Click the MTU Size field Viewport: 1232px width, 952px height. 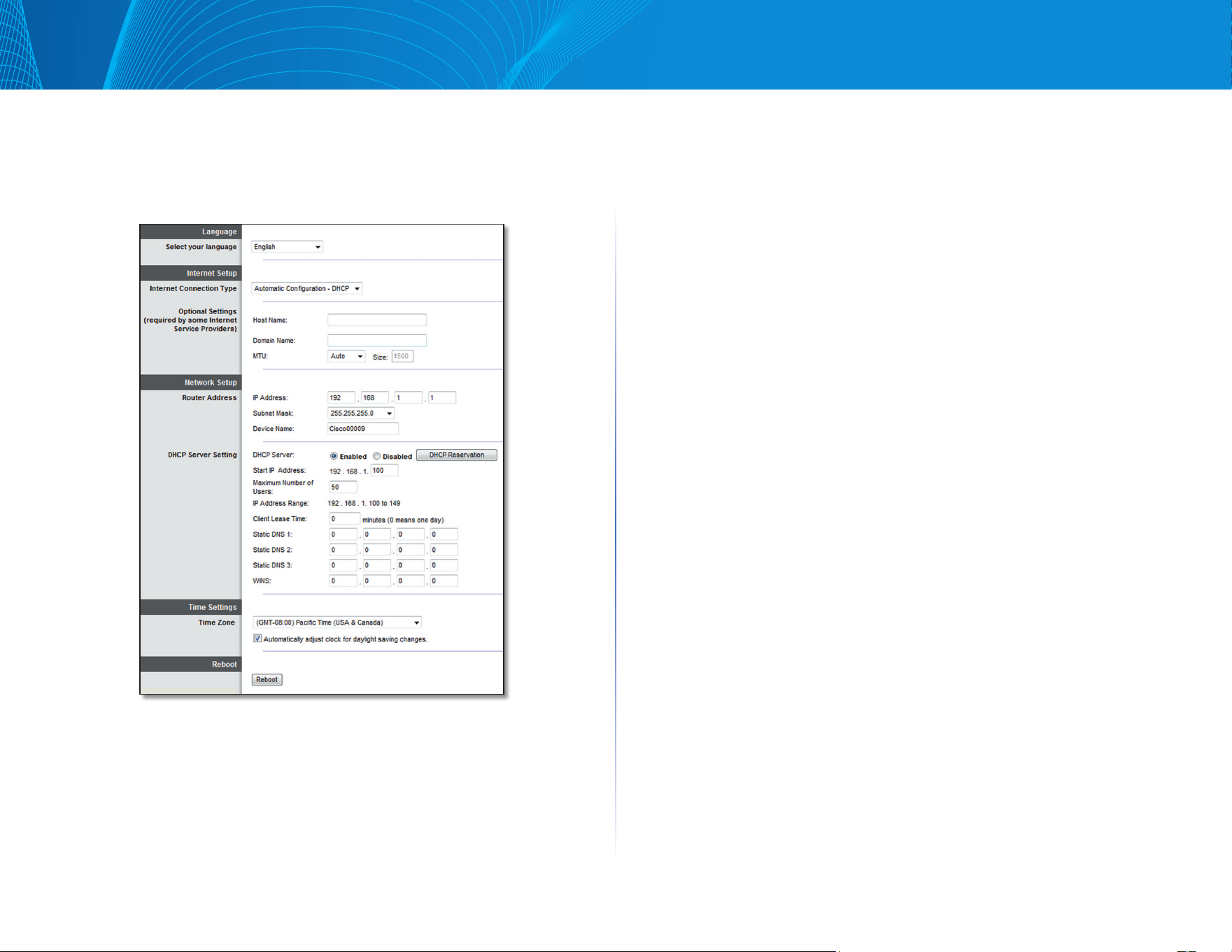point(402,356)
